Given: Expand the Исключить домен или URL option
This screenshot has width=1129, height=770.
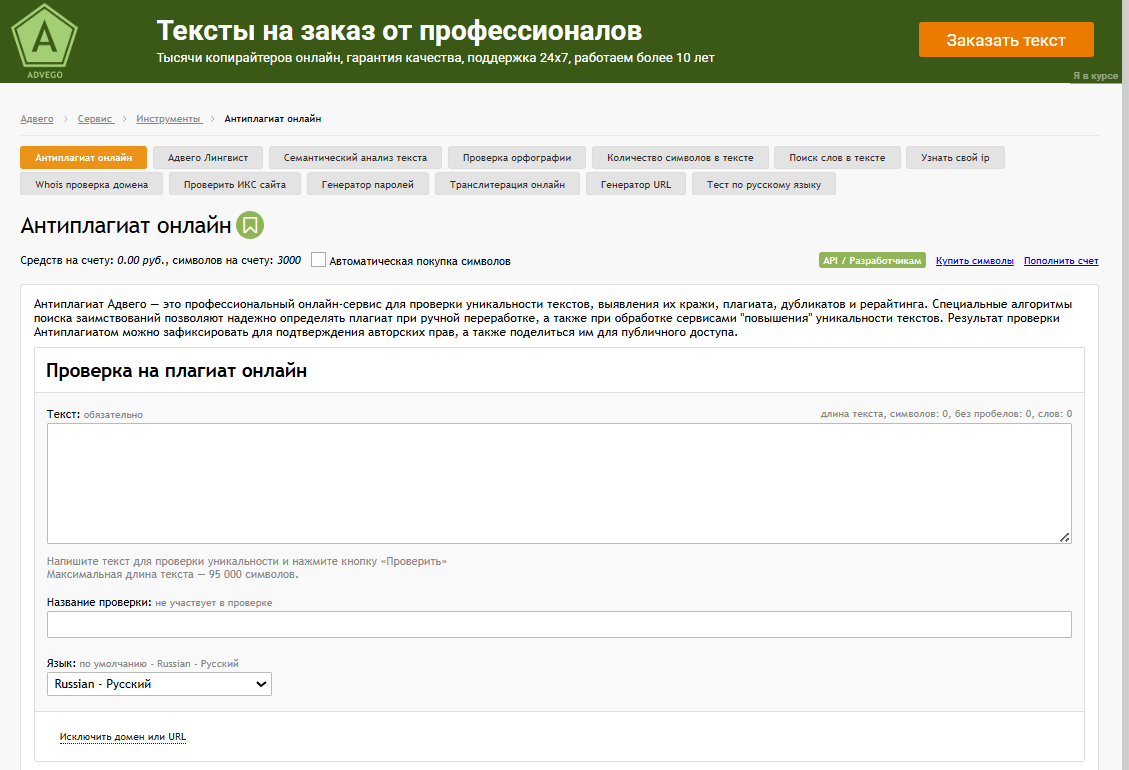Looking at the screenshot, I should 122,737.
